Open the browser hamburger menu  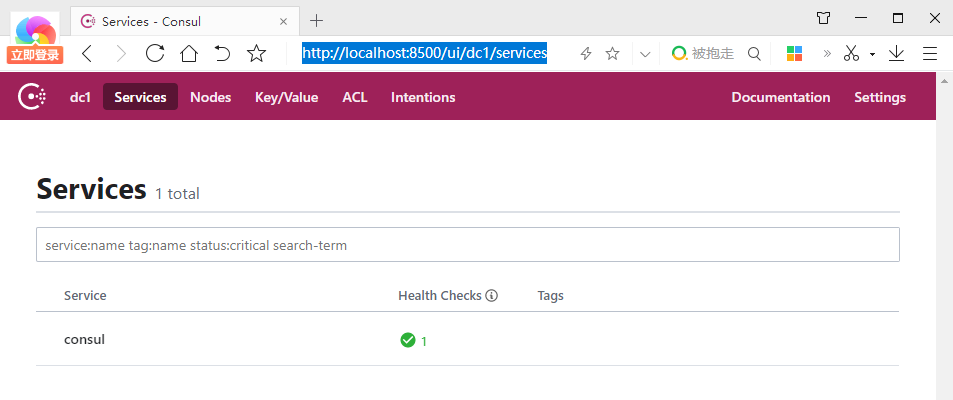tap(930, 53)
